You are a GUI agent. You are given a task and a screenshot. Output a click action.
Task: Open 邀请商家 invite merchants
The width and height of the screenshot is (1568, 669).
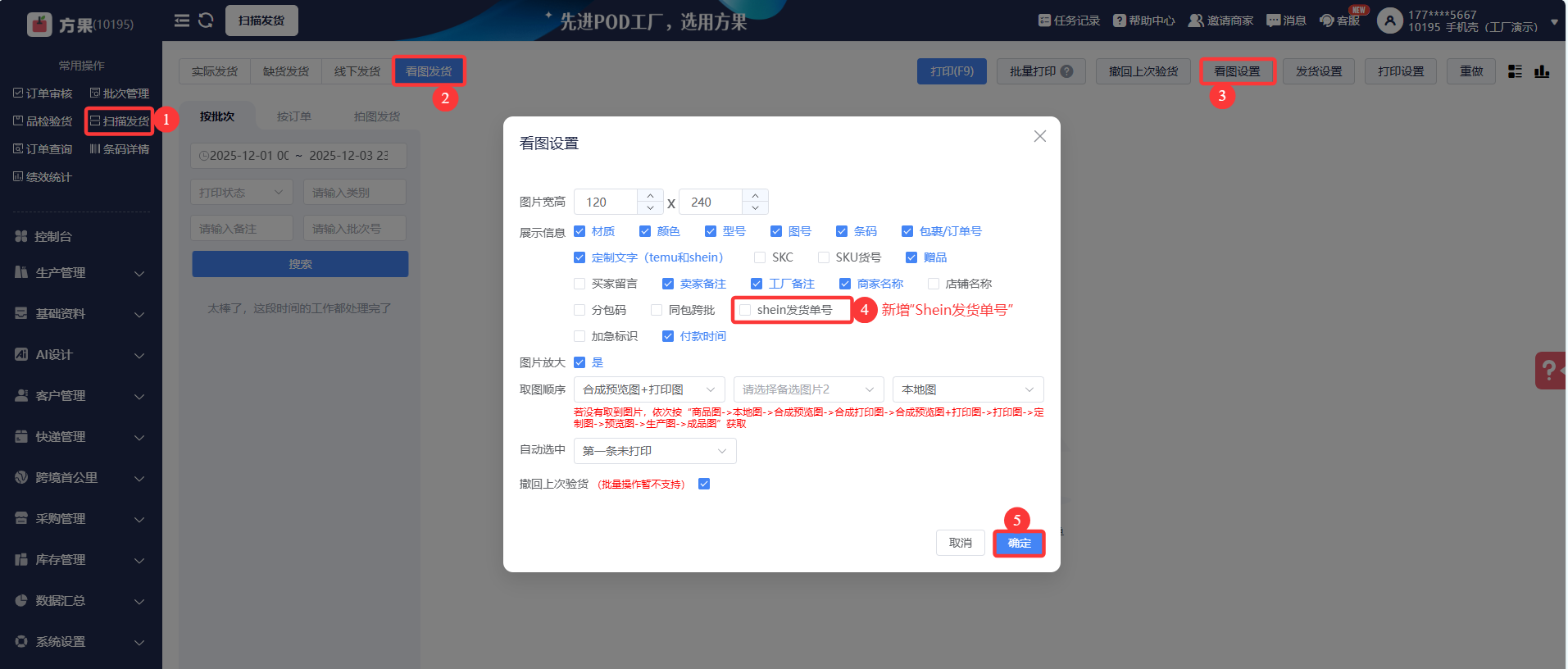1221,20
